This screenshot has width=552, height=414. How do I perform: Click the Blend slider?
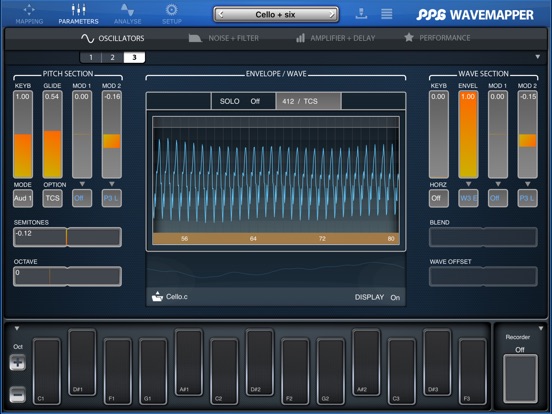[483, 237]
